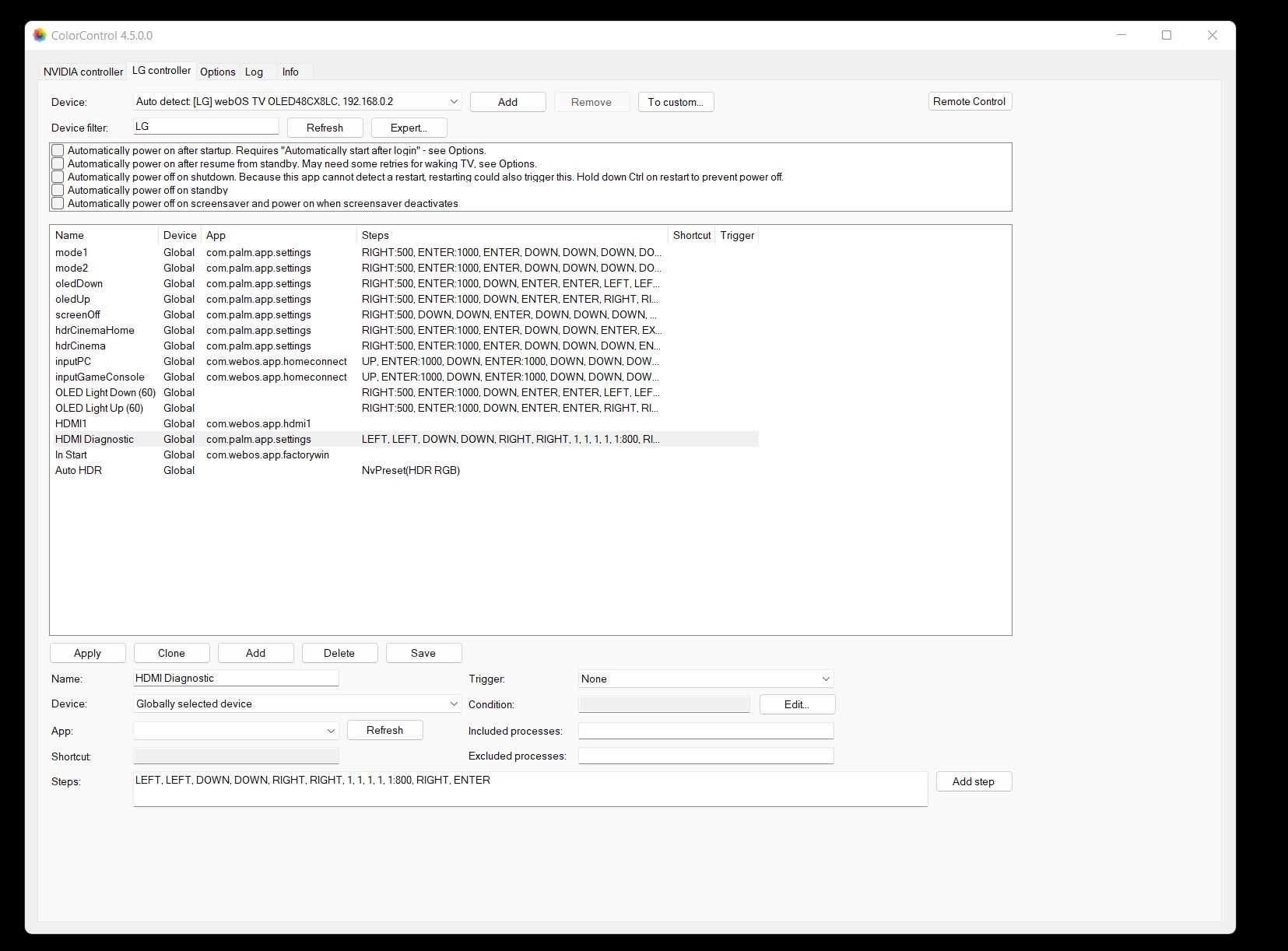Expand the Trigger dropdown set to None
Image resolution: width=1288 pixels, height=951 pixels.
coord(706,679)
